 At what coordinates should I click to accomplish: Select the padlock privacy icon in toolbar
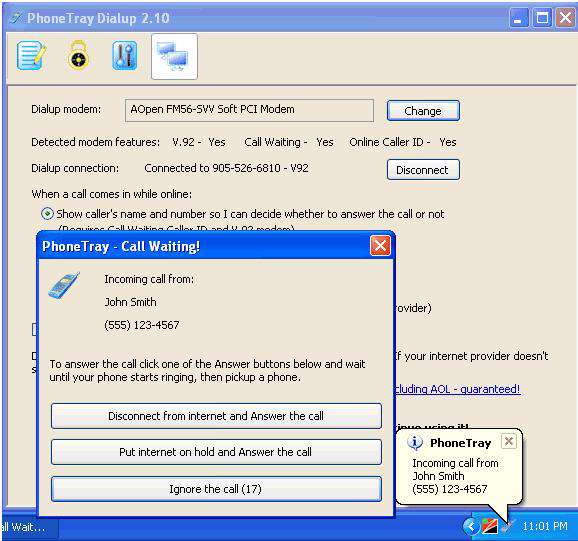(x=78, y=56)
